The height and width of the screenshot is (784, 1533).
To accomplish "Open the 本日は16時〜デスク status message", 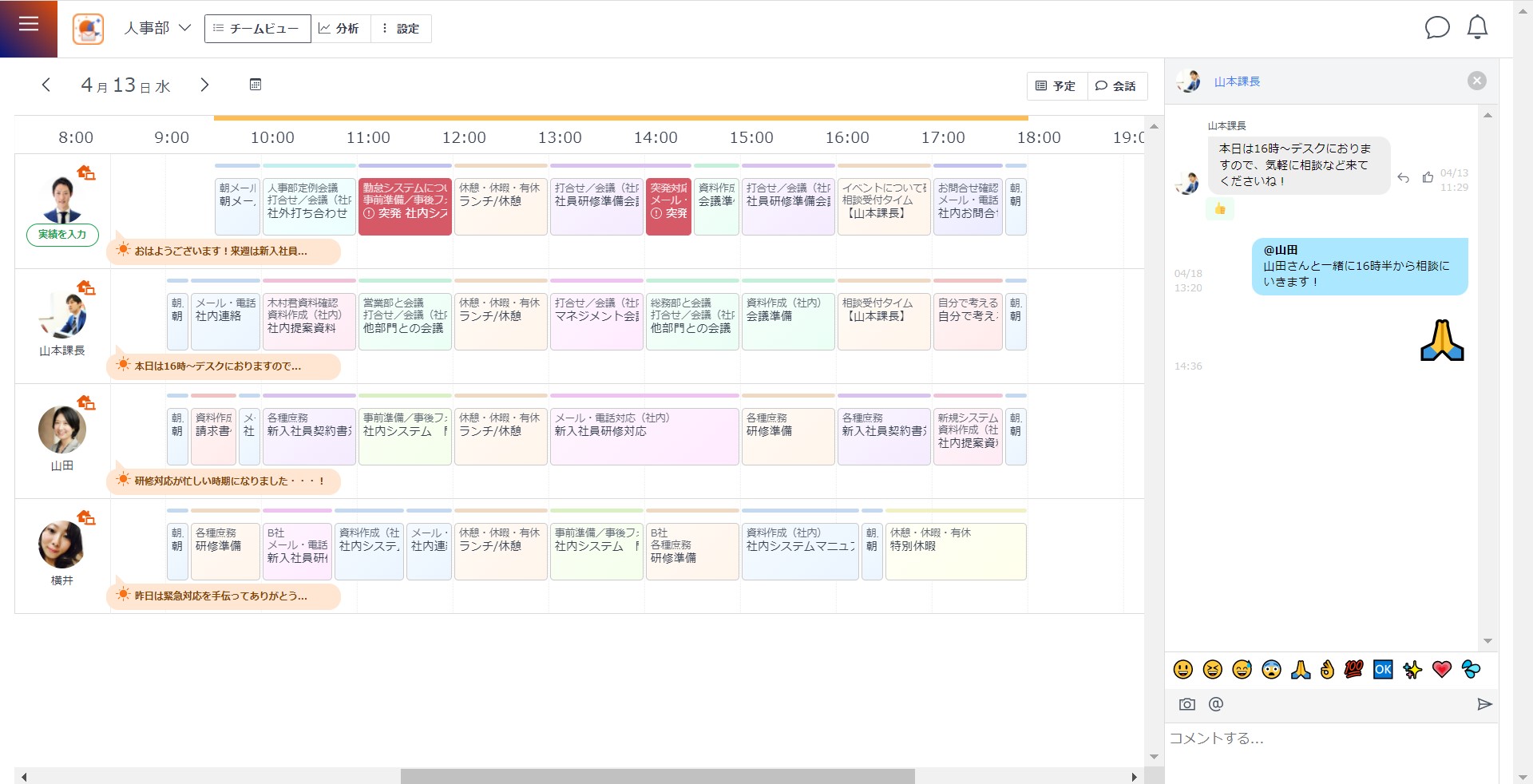I will coord(224,366).
